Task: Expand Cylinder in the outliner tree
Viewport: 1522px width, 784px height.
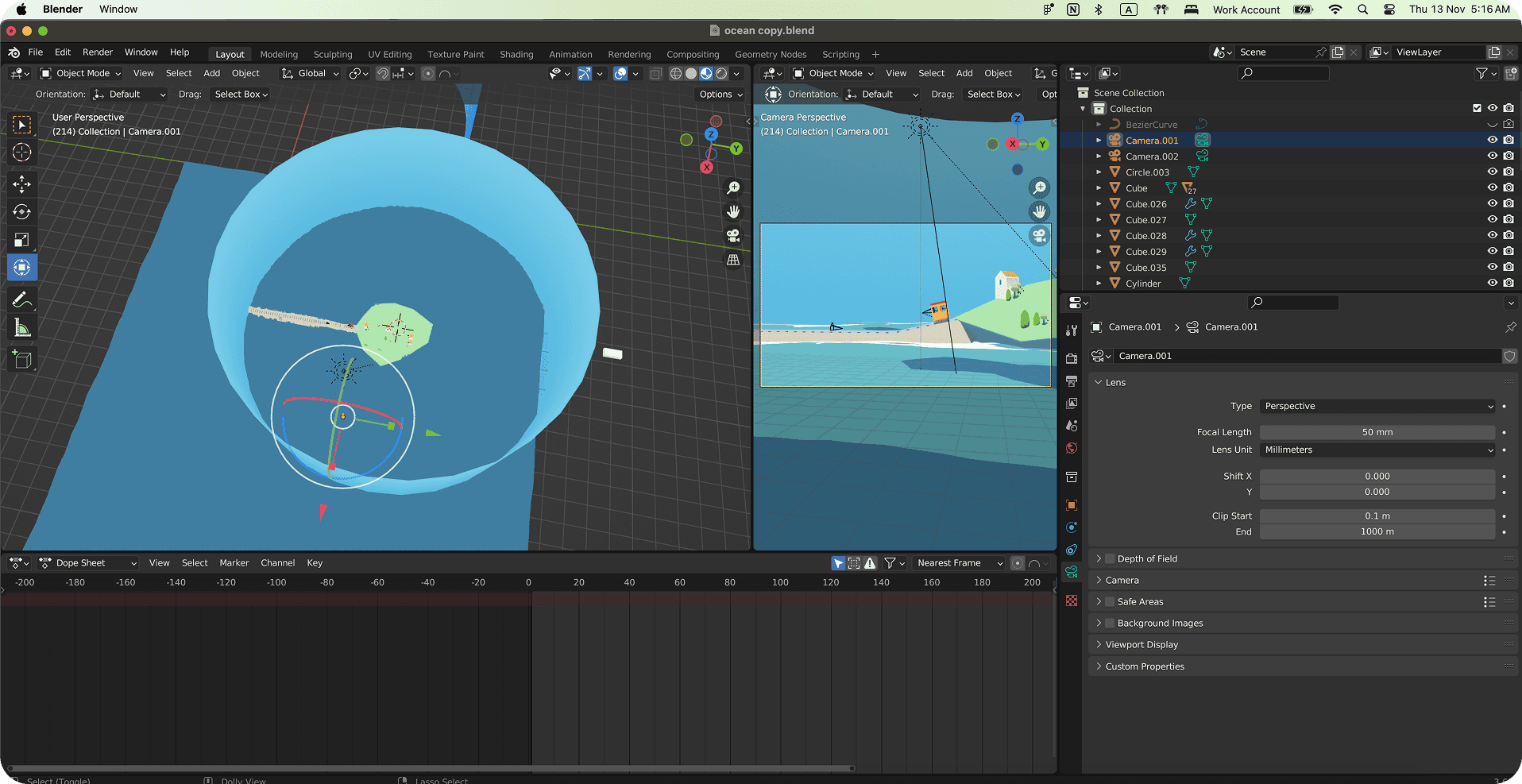Action: [x=1099, y=284]
